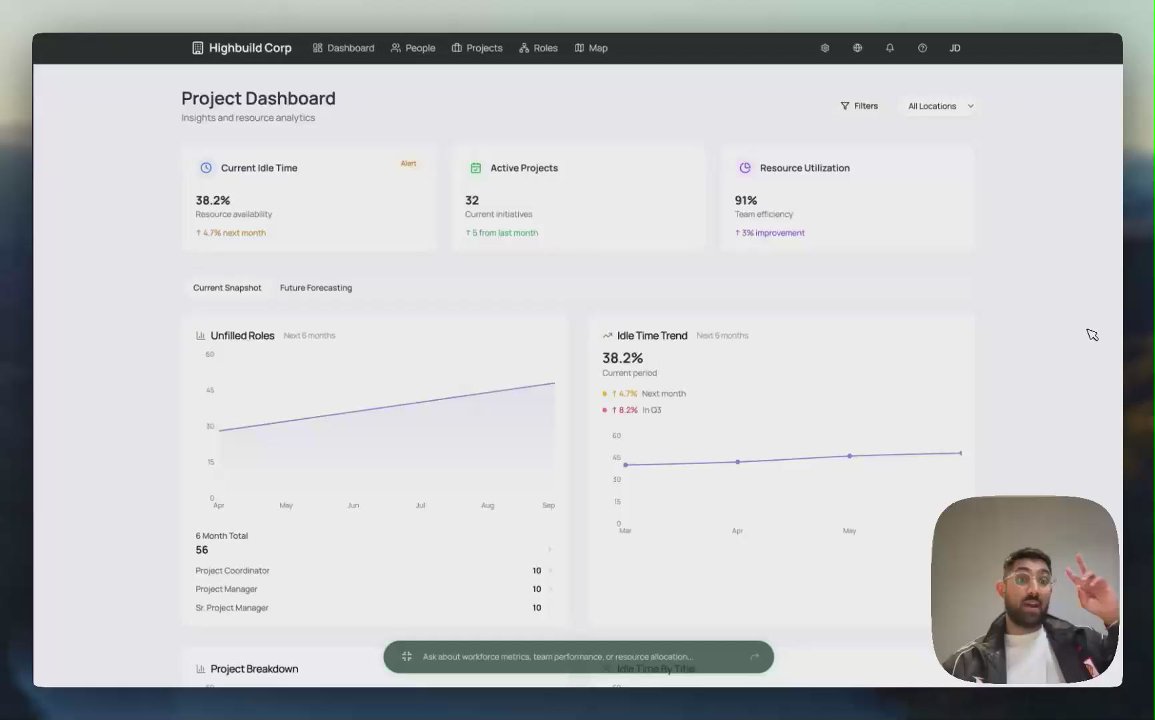Click the 32 value on Active Projects card
The width and height of the screenshot is (1155, 720).
[x=472, y=200]
